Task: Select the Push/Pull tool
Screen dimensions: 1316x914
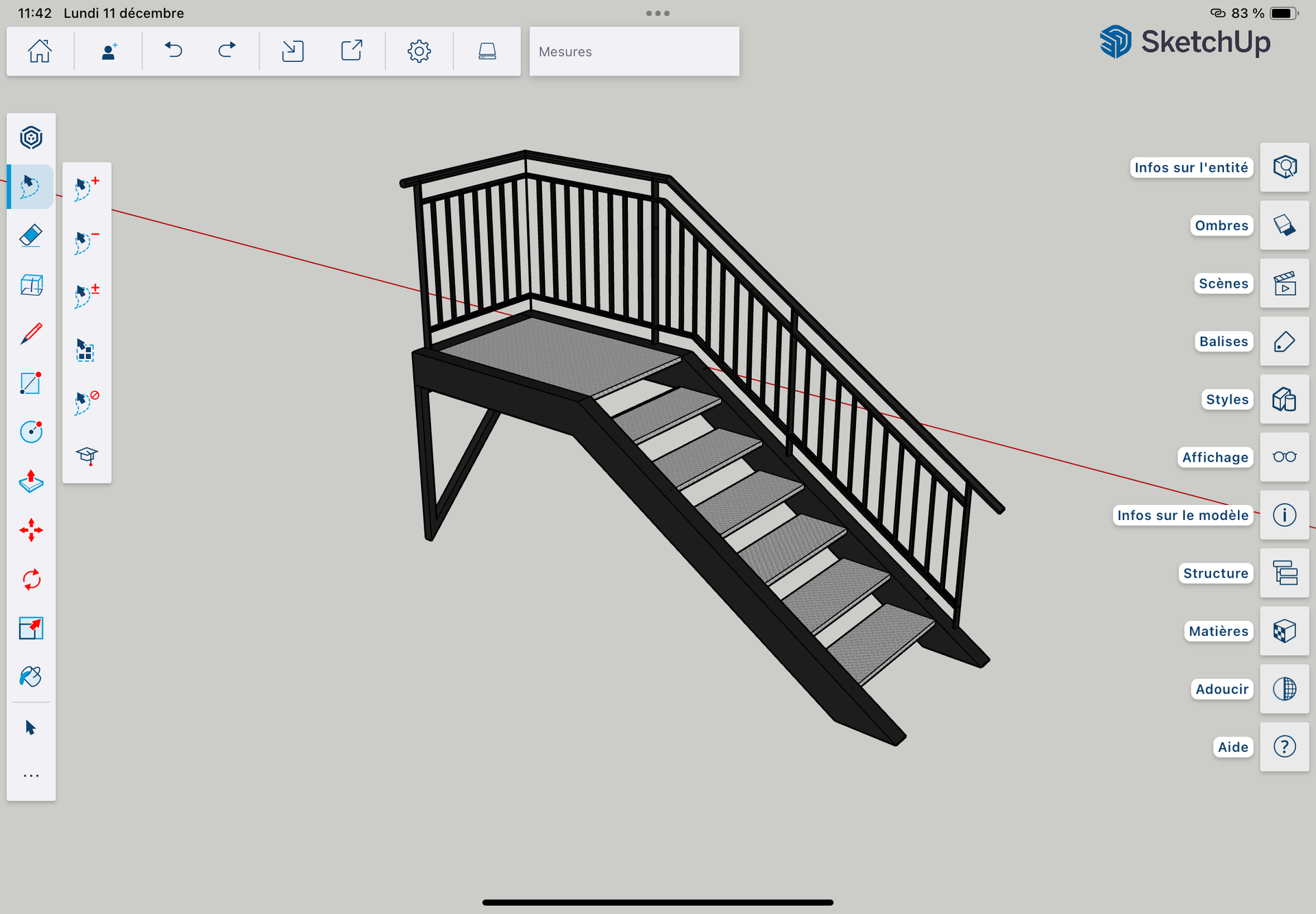Action: tap(31, 481)
